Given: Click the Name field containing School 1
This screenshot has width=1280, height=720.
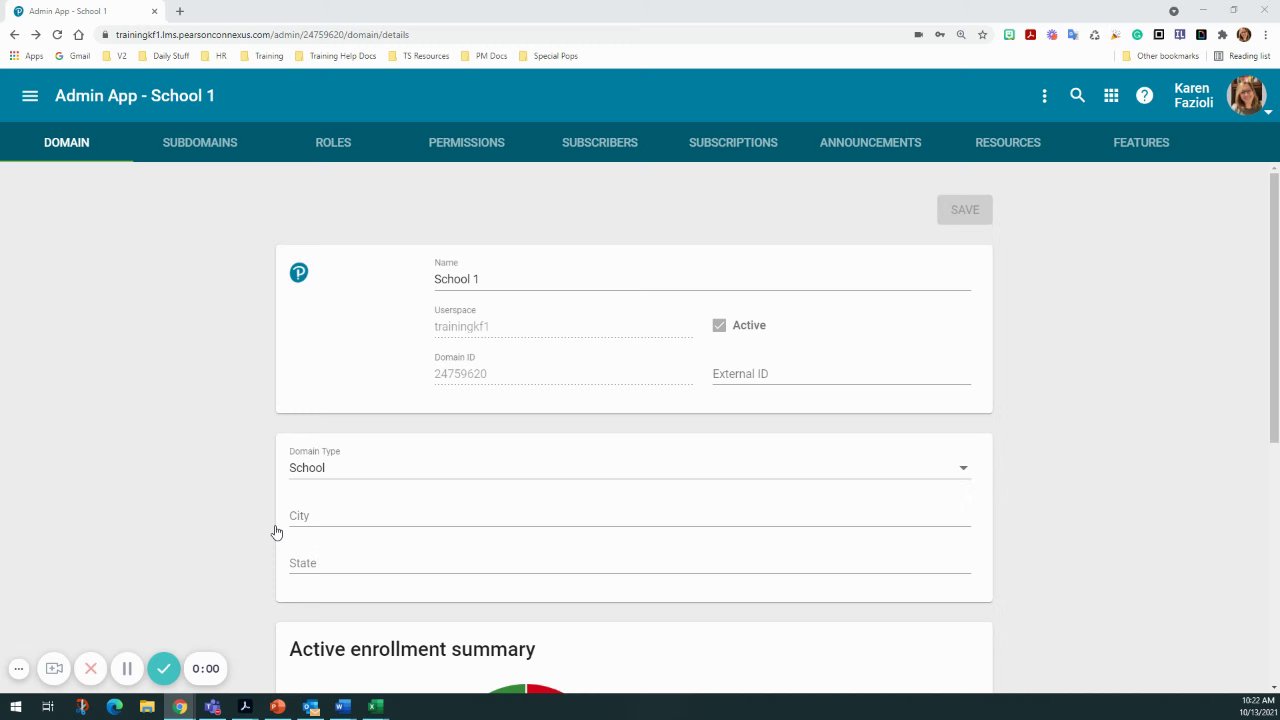Looking at the screenshot, I should 702,279.
